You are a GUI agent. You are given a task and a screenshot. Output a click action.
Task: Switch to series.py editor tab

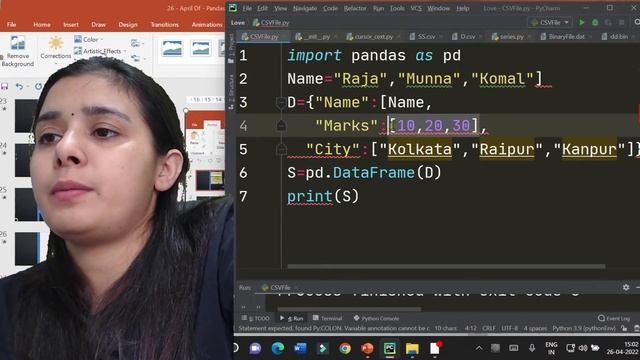[509, 37]
